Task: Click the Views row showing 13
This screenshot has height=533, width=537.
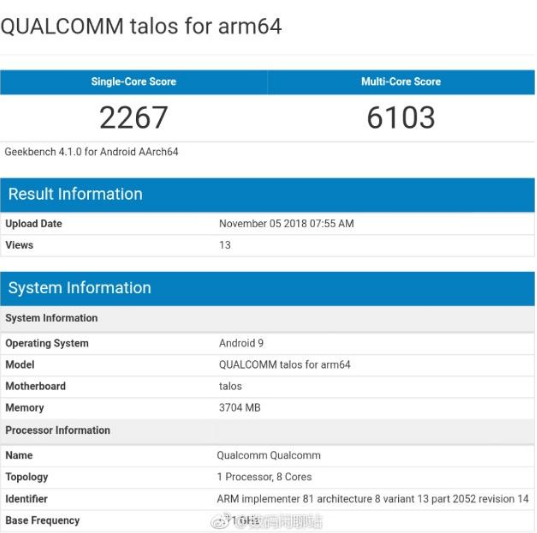Action: pyautogui.click(x=267, y=245)
